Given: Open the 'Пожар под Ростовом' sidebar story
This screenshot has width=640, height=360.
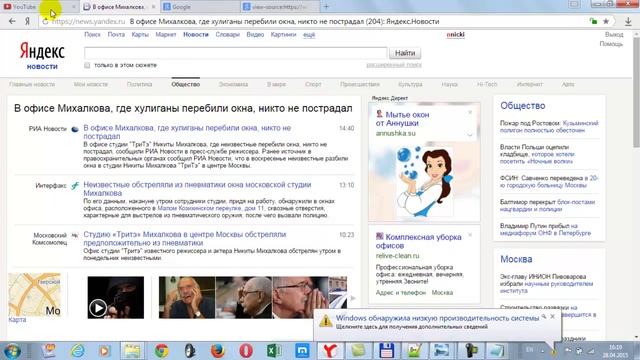Looking at the screenshot, I should coord(549,127).
